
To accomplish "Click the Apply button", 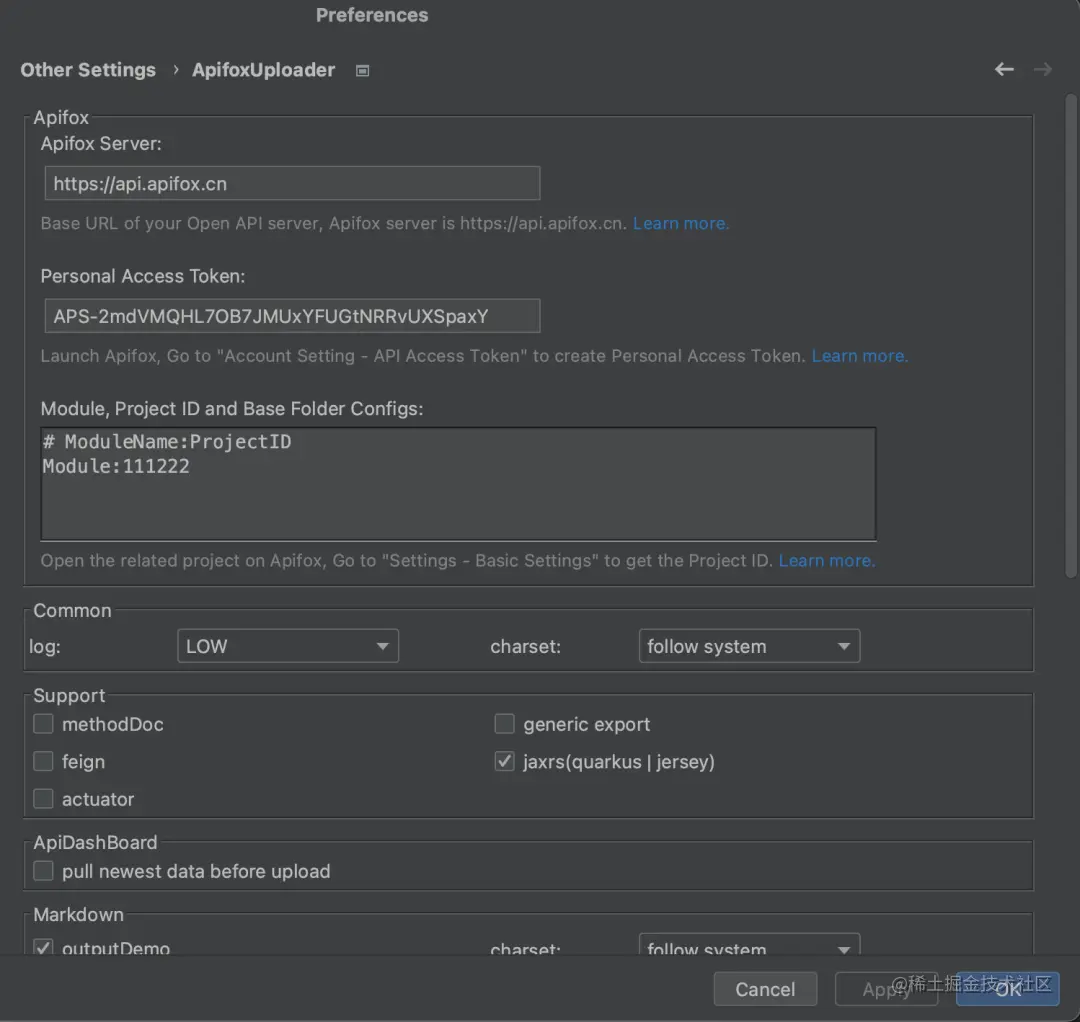I will coord(886,989).
